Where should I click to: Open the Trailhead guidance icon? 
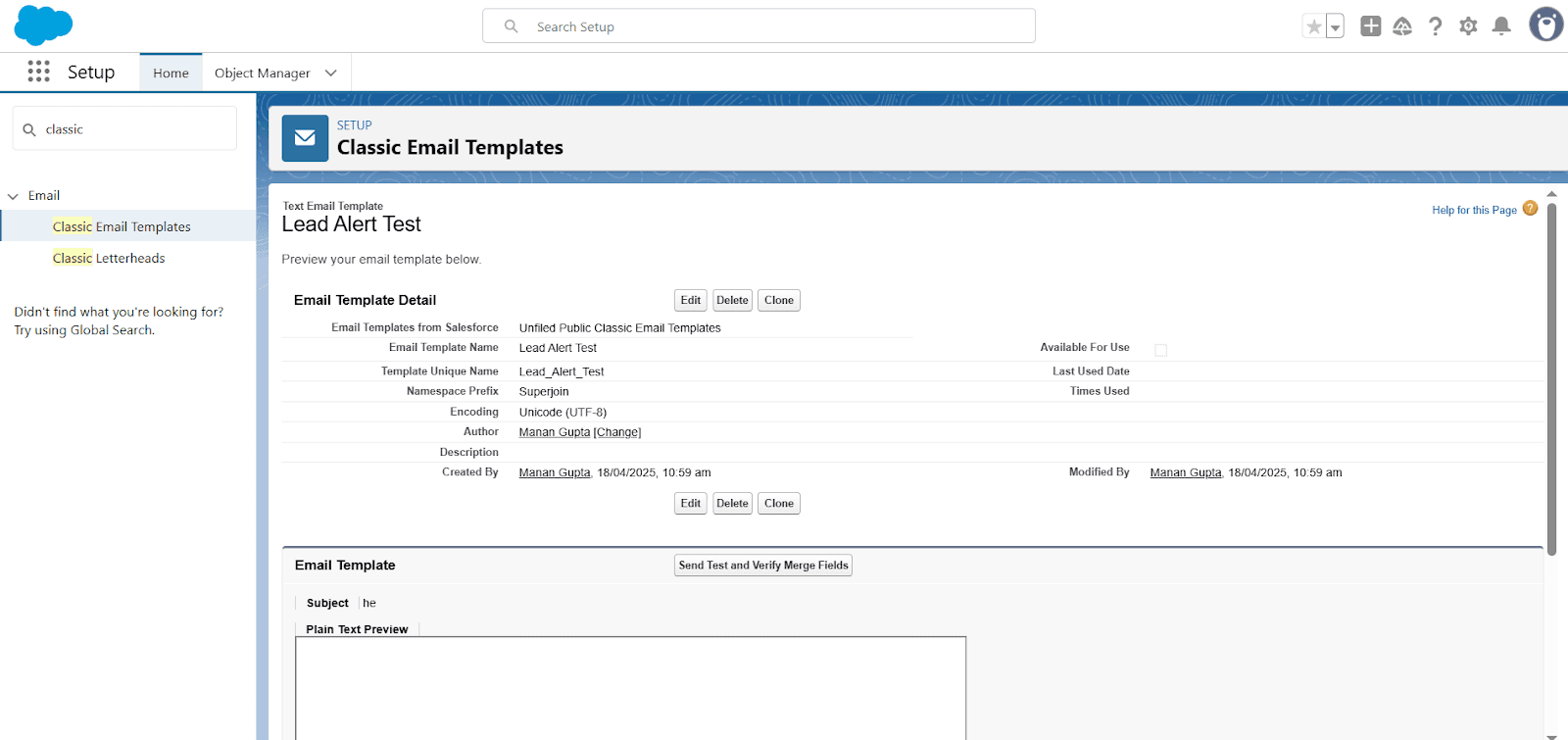[x=1402, y=26]
